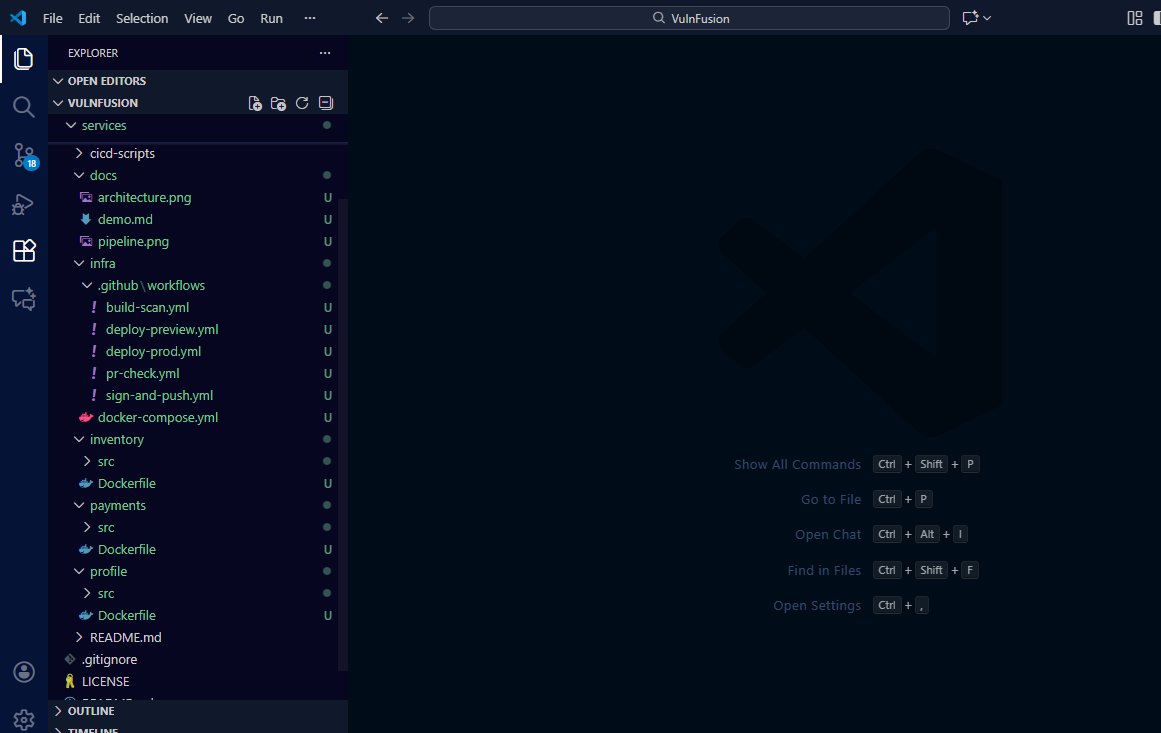Viewport: 1161px width, 733px height.
Task: Open the Manage gear icon
Action: coord(24,719)
